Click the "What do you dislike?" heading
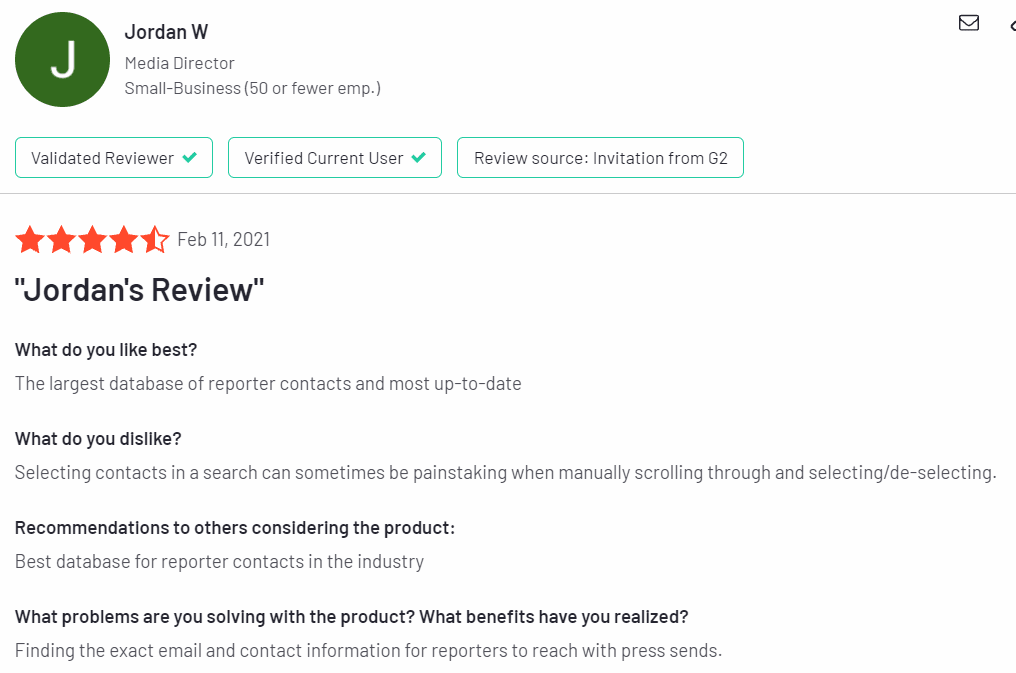 click(x=98, y=439)
